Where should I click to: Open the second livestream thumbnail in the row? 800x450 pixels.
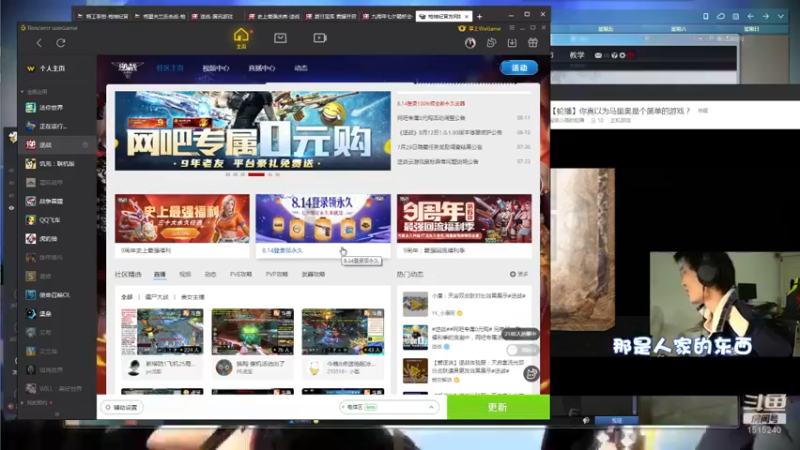coord(253,332)
